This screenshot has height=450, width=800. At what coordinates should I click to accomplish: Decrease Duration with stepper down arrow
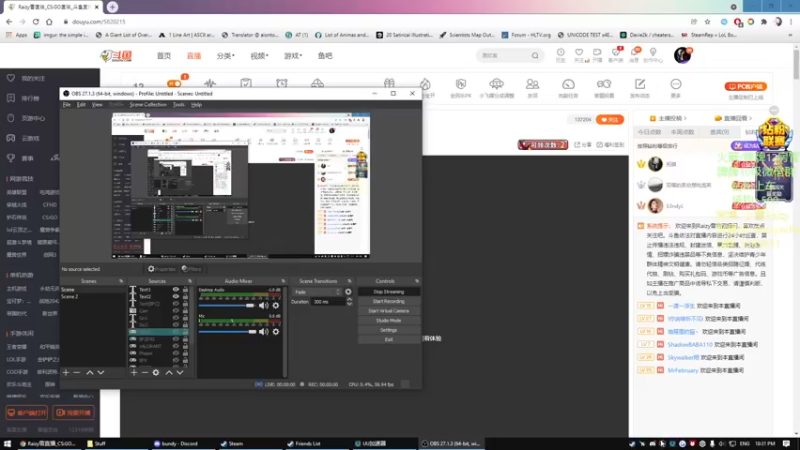pos(349,304)
